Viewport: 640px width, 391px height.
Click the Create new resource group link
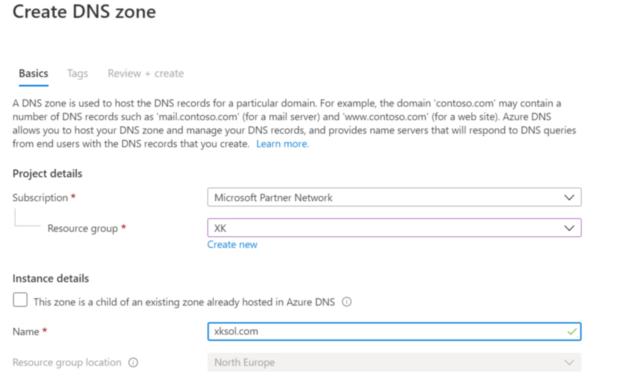(232, 244)
